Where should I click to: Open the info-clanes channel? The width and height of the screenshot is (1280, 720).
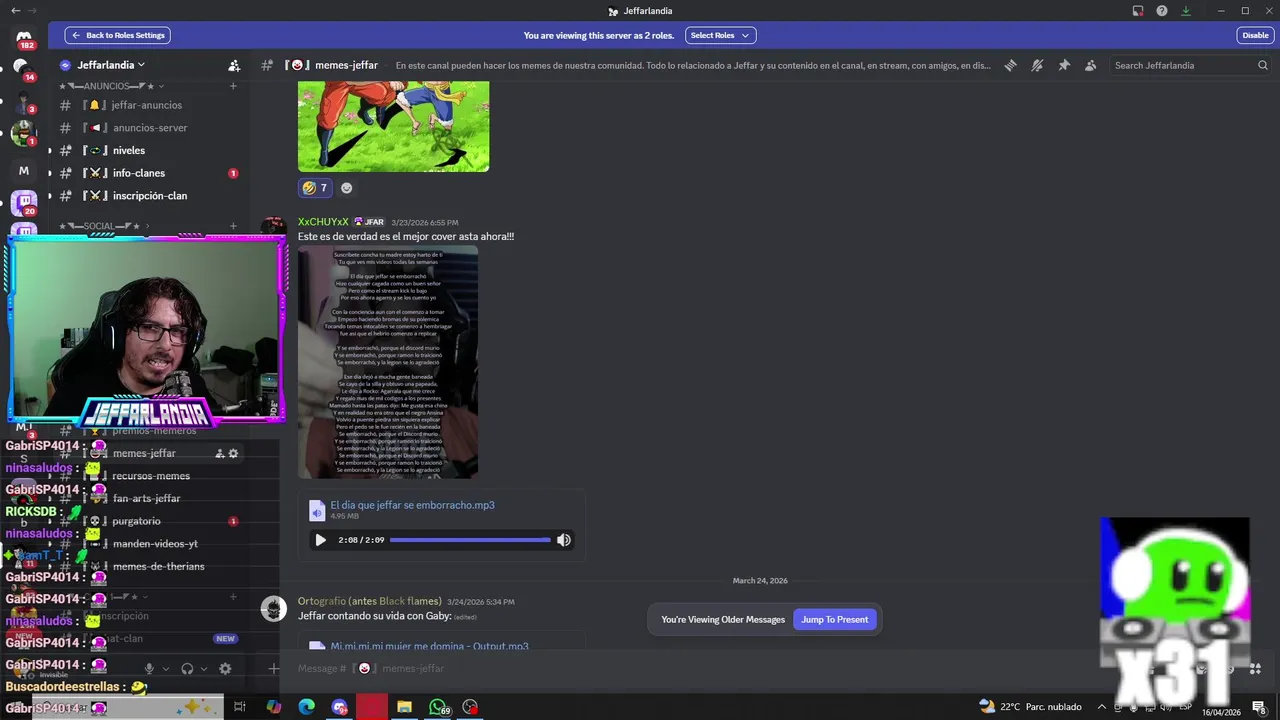148,173
